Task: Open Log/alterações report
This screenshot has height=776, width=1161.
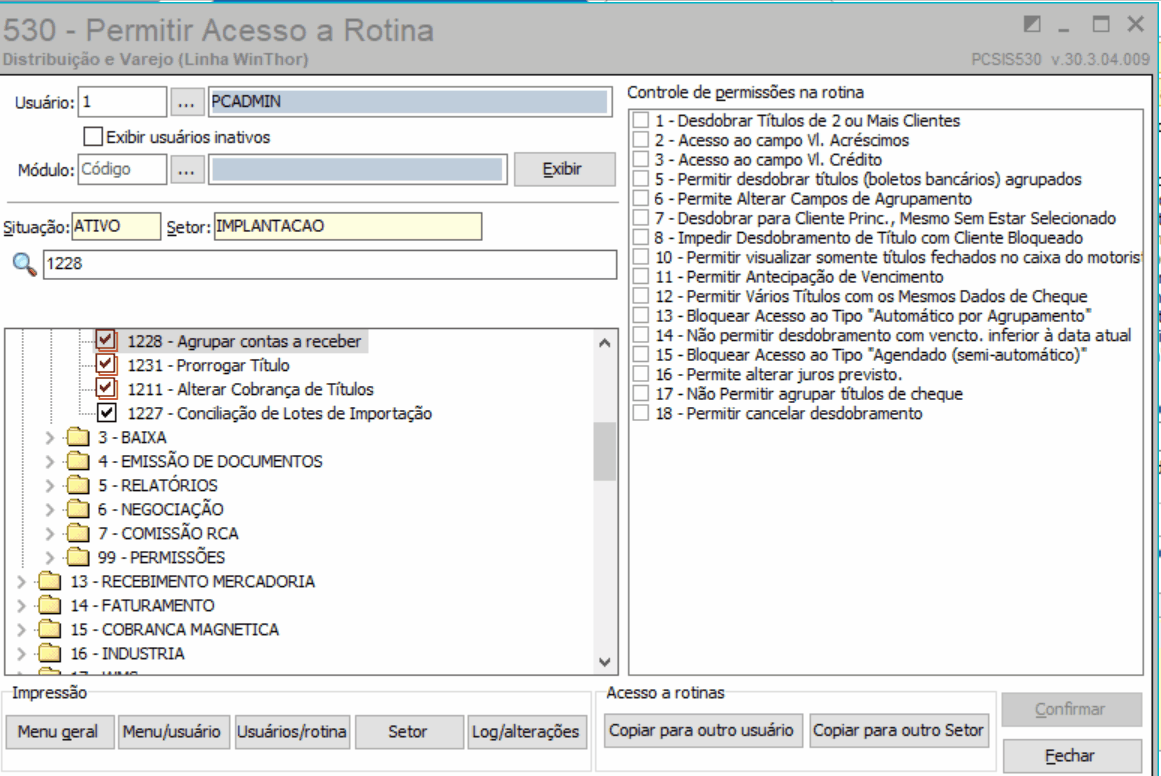Action: pyautogui.click(x=526, y=732)
